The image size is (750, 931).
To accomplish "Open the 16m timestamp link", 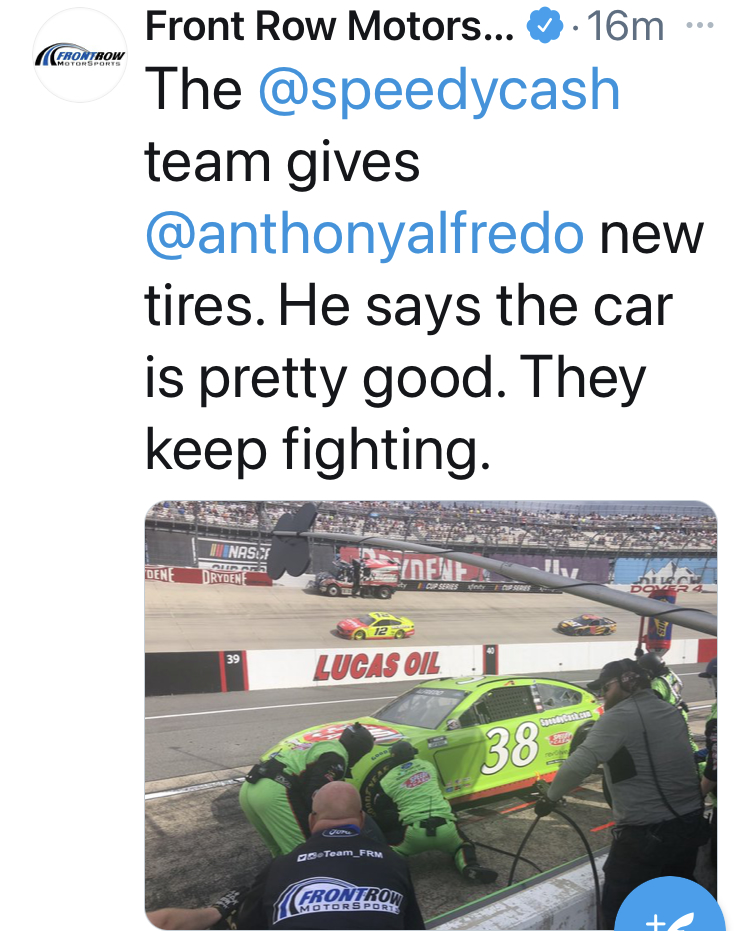I will pos(625,27).
